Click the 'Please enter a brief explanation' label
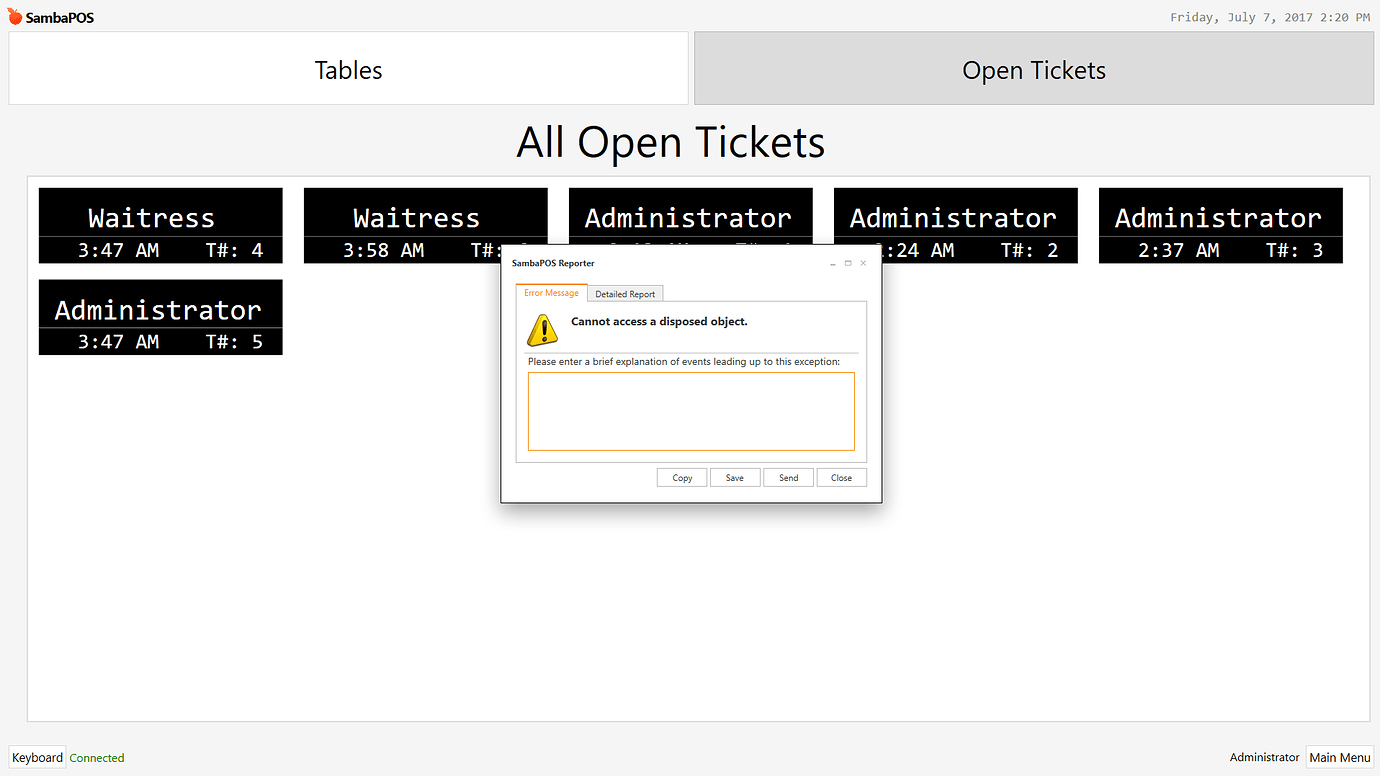This screenshot has width=1380, height=776. click(x=684, y=361)
